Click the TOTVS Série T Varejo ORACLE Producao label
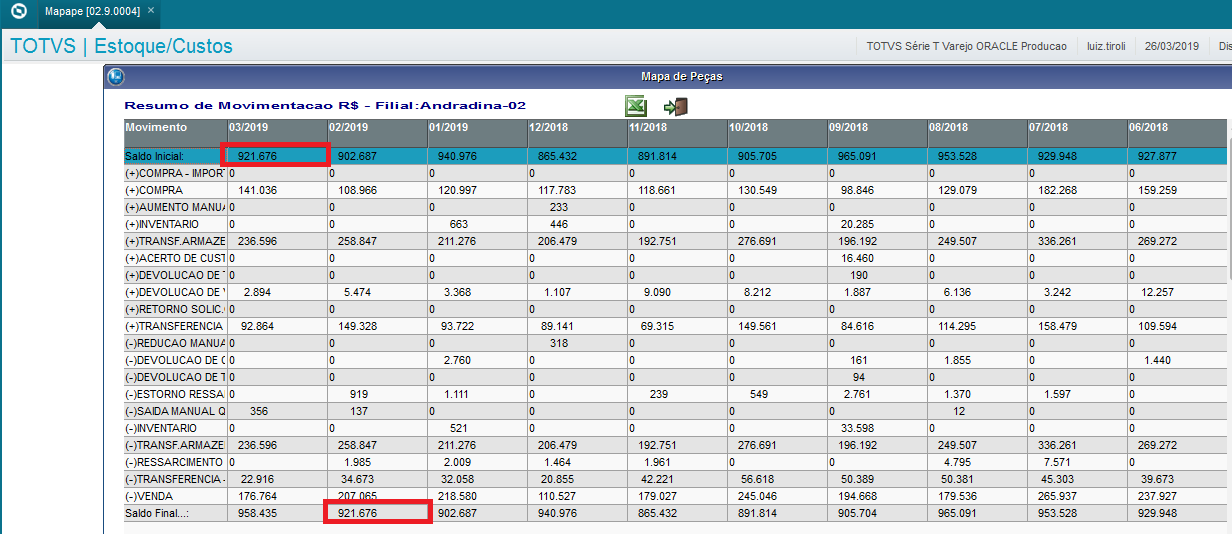This screenshot has width=1232, height=534. (966, 46)
